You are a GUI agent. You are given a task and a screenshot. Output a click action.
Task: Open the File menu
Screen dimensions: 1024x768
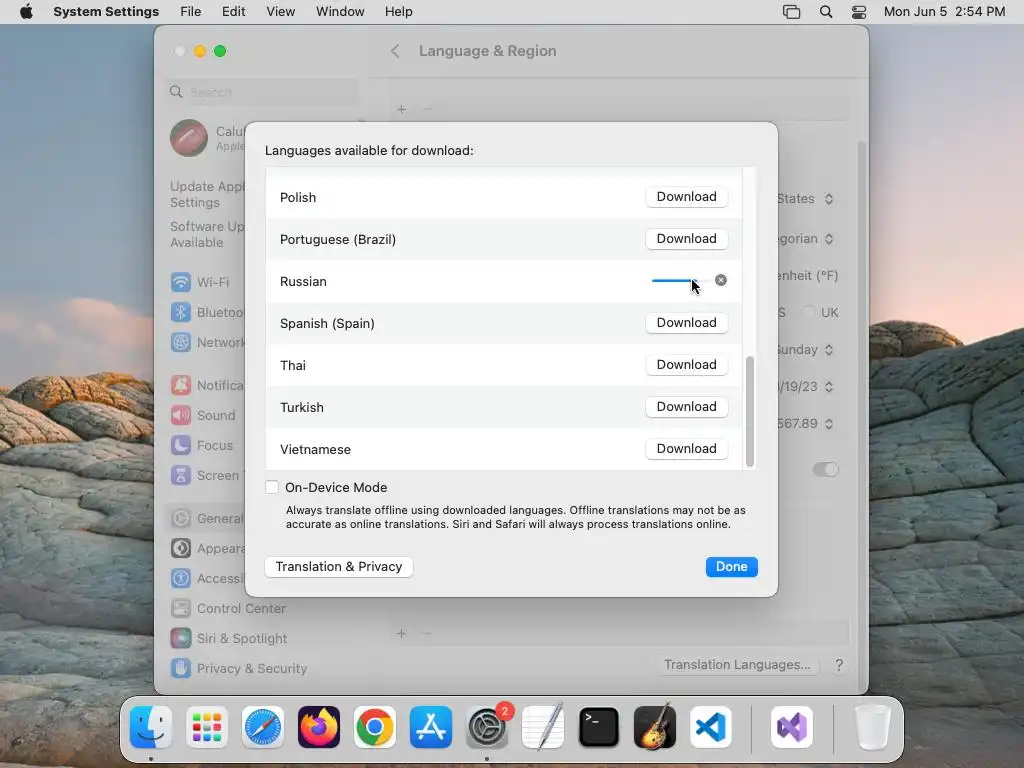click(x=191, y=12)
